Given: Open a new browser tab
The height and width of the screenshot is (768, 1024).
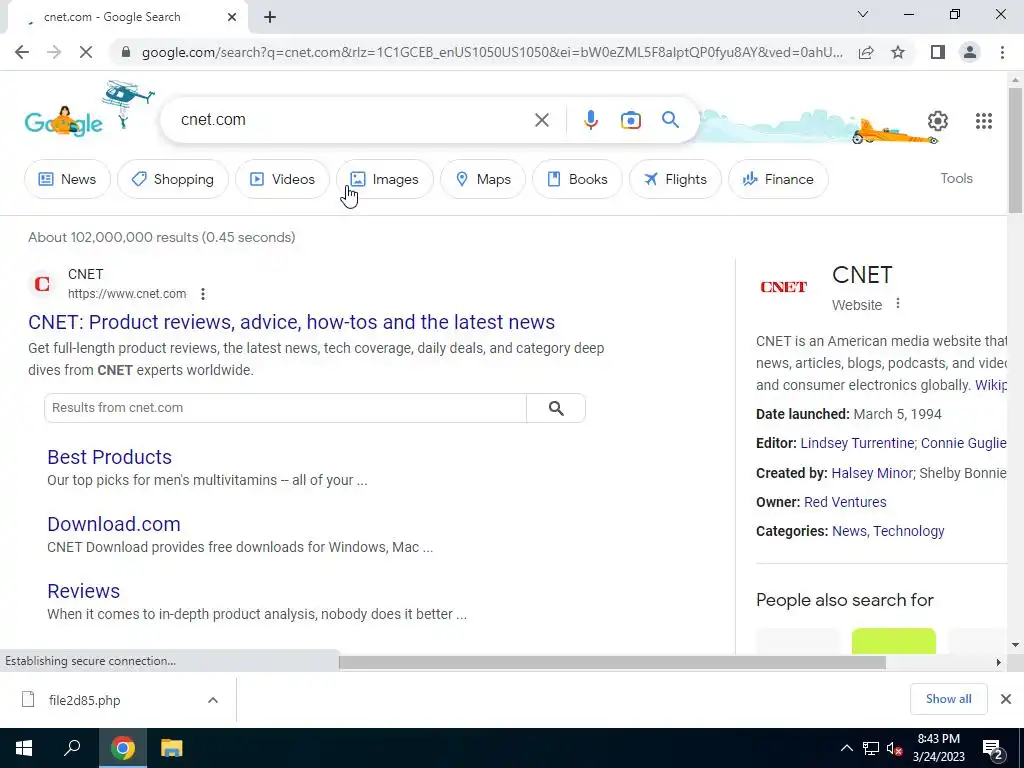Looking at the screenshot, I should coord(270,18).
